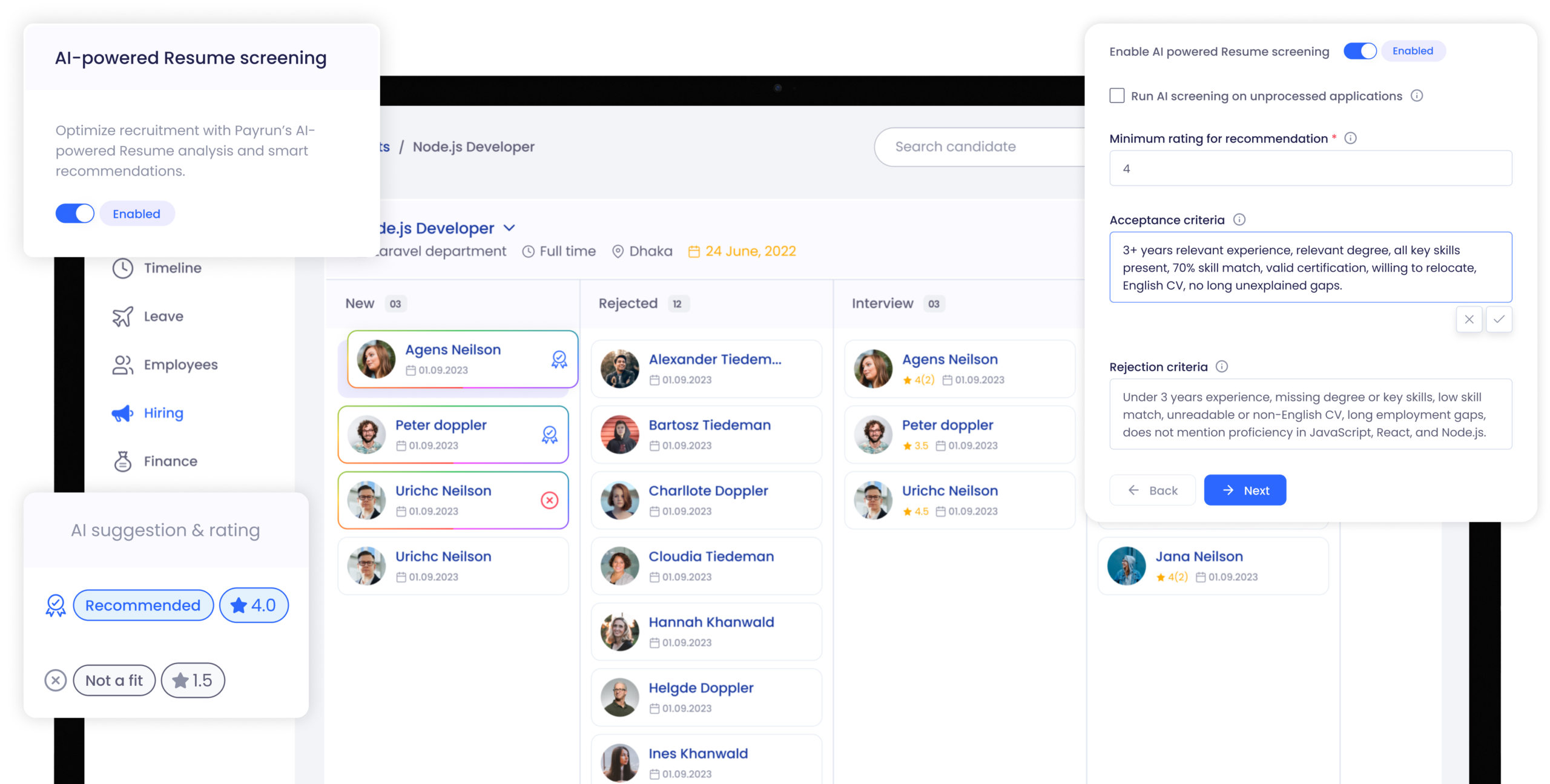Screen dimensions: 1550x784
Task: Check Run AI screening on unprocessed applications
Action: click(x=1117, y=96)
